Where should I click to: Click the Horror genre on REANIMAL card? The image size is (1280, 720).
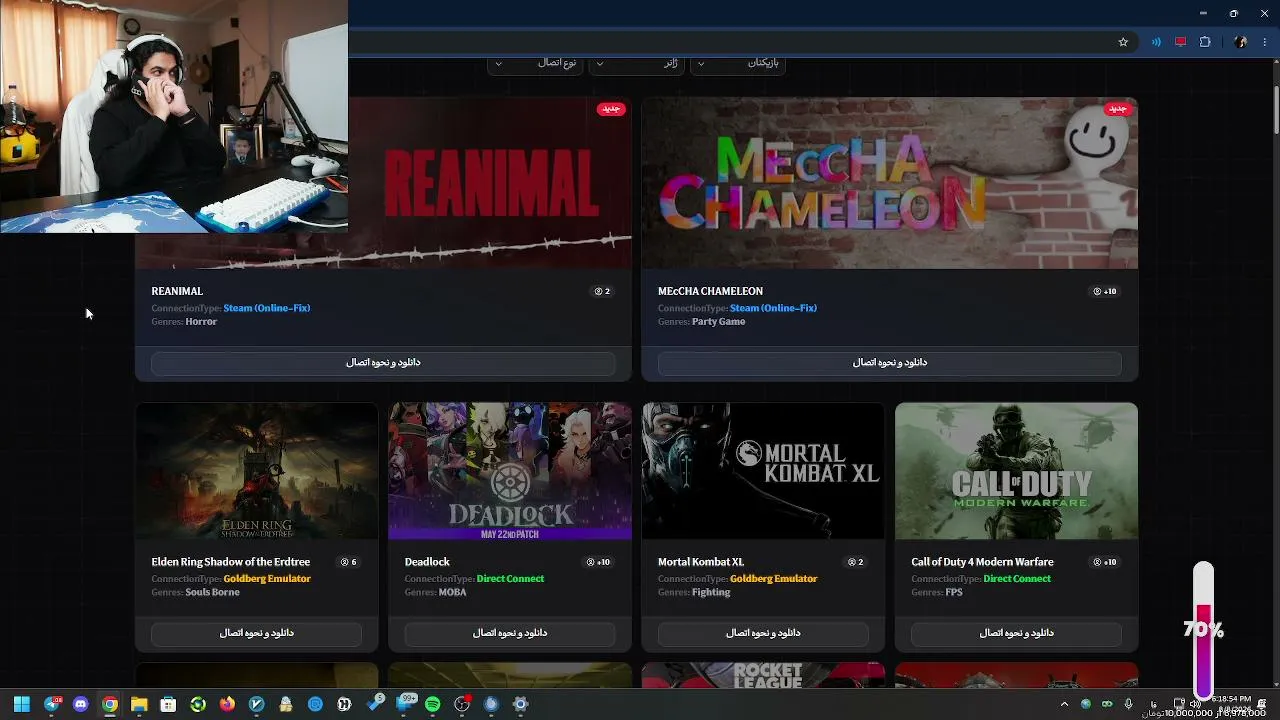pos(201,321)
